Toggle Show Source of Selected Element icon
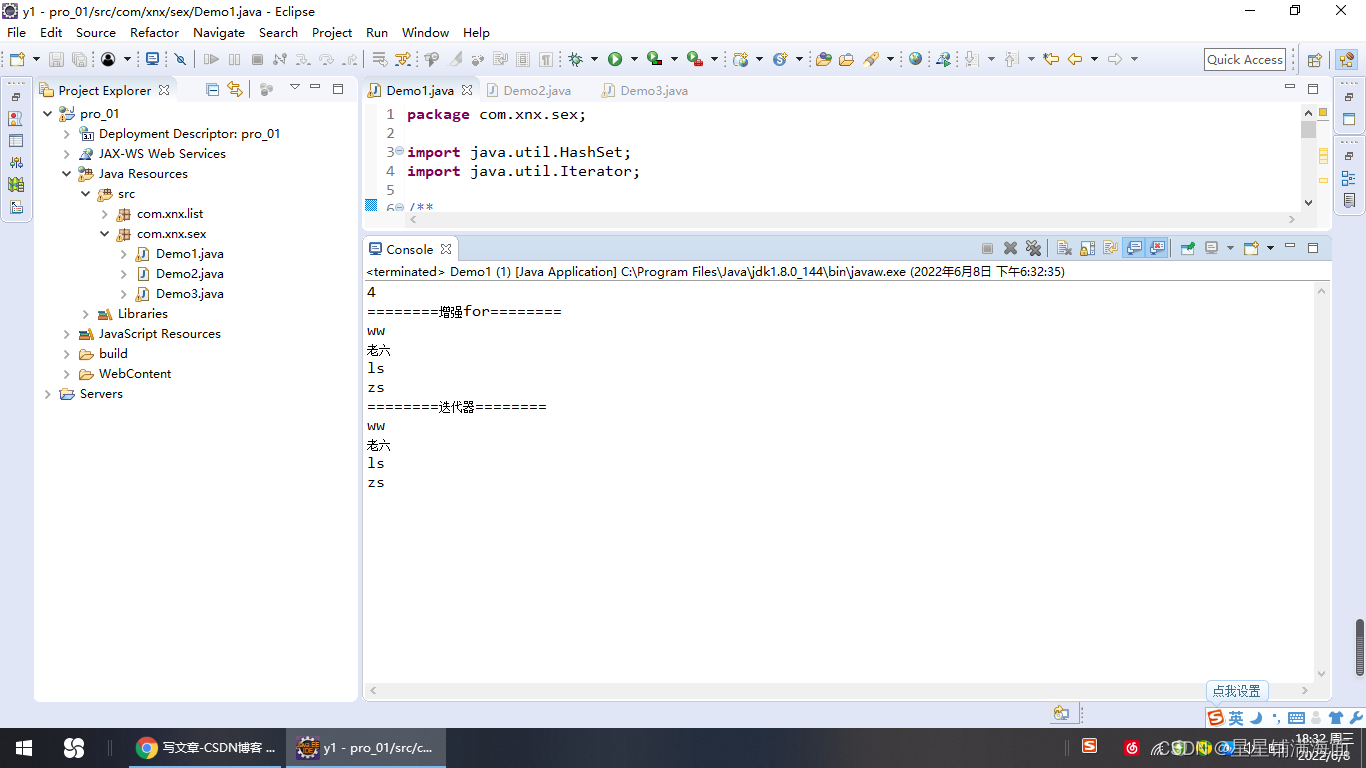Image resolution: width=1366 pixels, height=768 pixels. coord(523,59)
